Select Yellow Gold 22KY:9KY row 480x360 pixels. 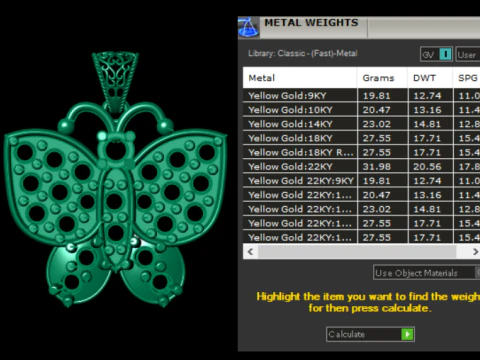tap(361, 181)
